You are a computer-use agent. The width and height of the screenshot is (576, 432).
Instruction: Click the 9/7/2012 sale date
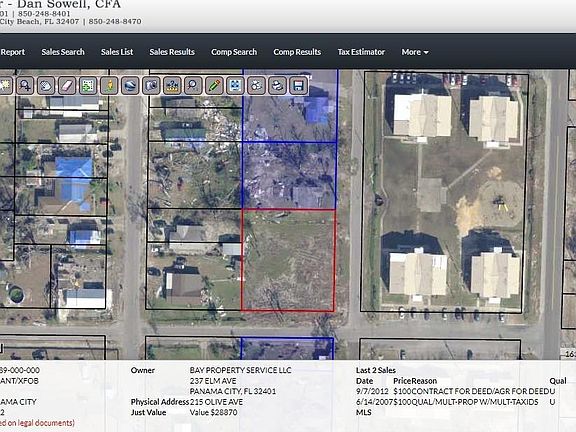(372, 391)
